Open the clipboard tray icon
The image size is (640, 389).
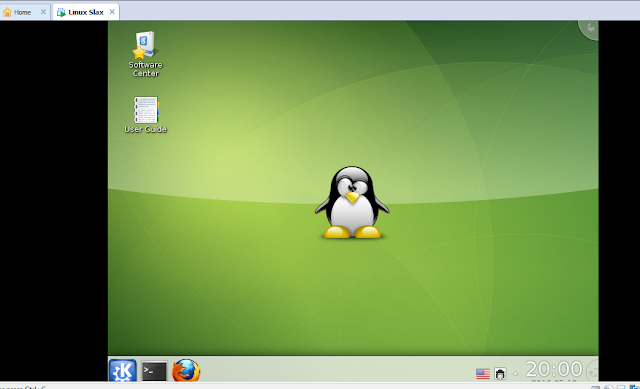[500, 373]
